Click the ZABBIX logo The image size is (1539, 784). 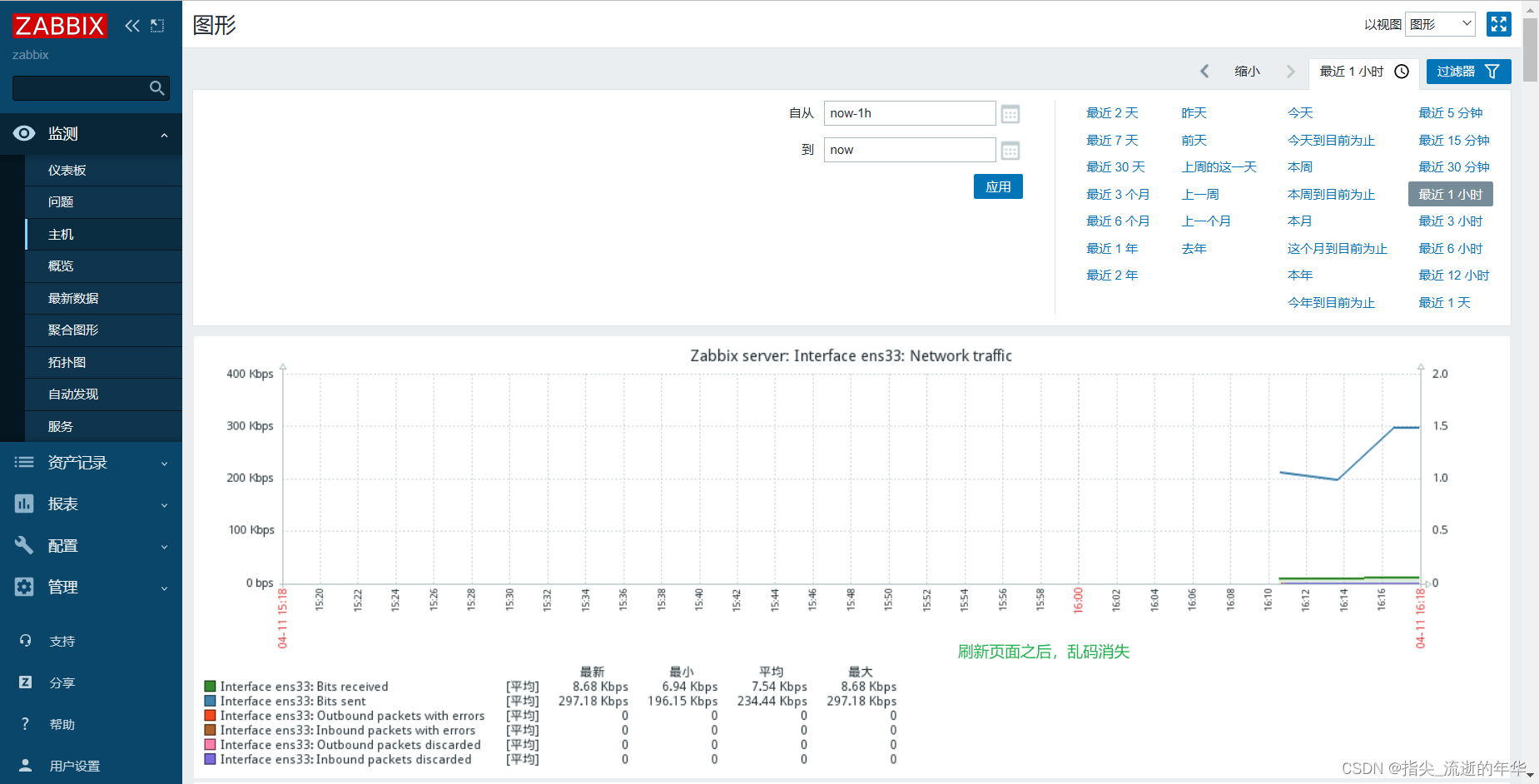tap(59, 26)
